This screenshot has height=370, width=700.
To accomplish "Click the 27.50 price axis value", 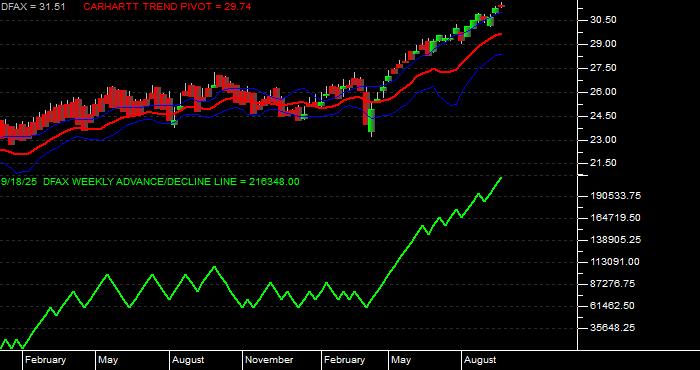I will click(x=603, y=68).
